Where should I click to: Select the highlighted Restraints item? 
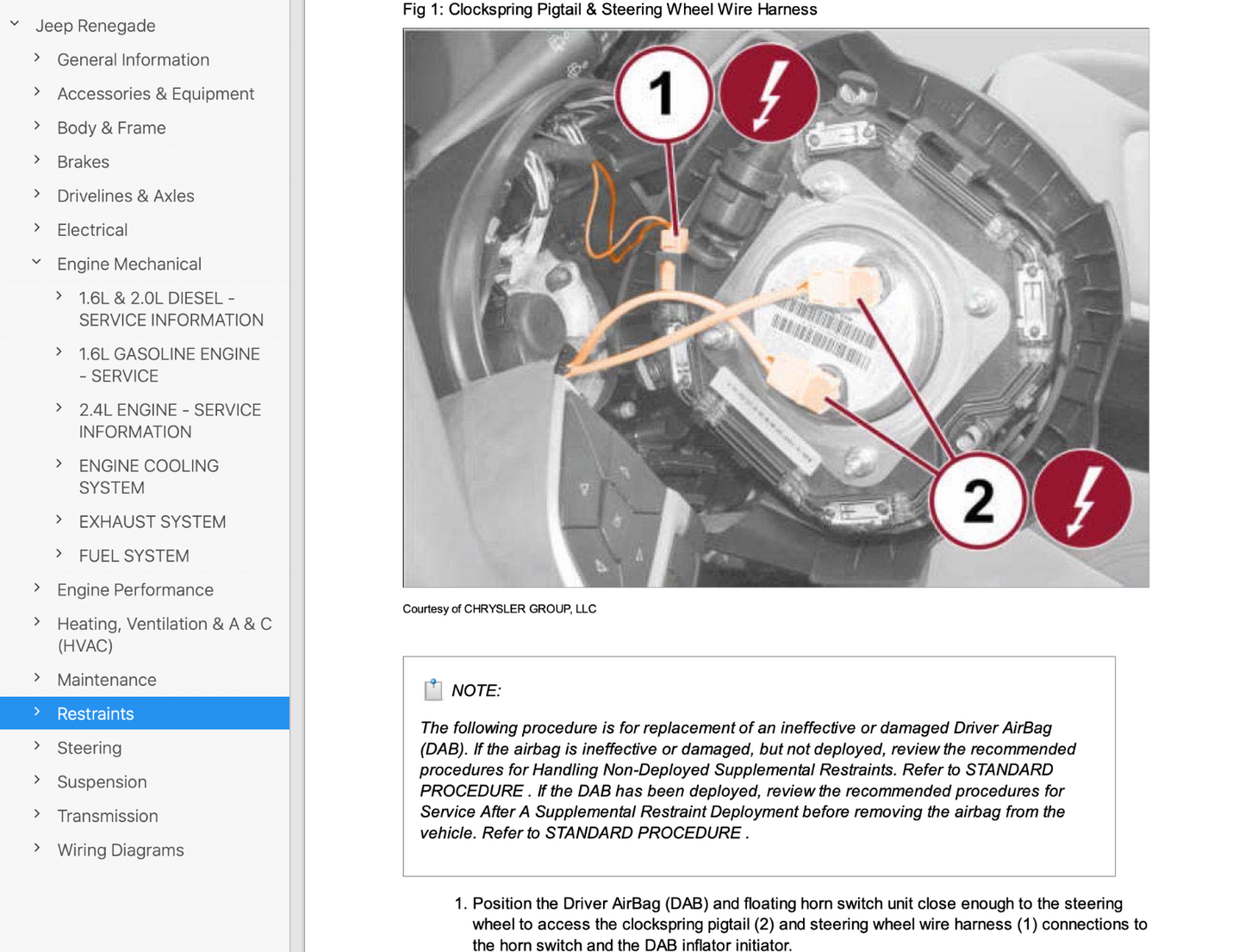tap(95, 713)
